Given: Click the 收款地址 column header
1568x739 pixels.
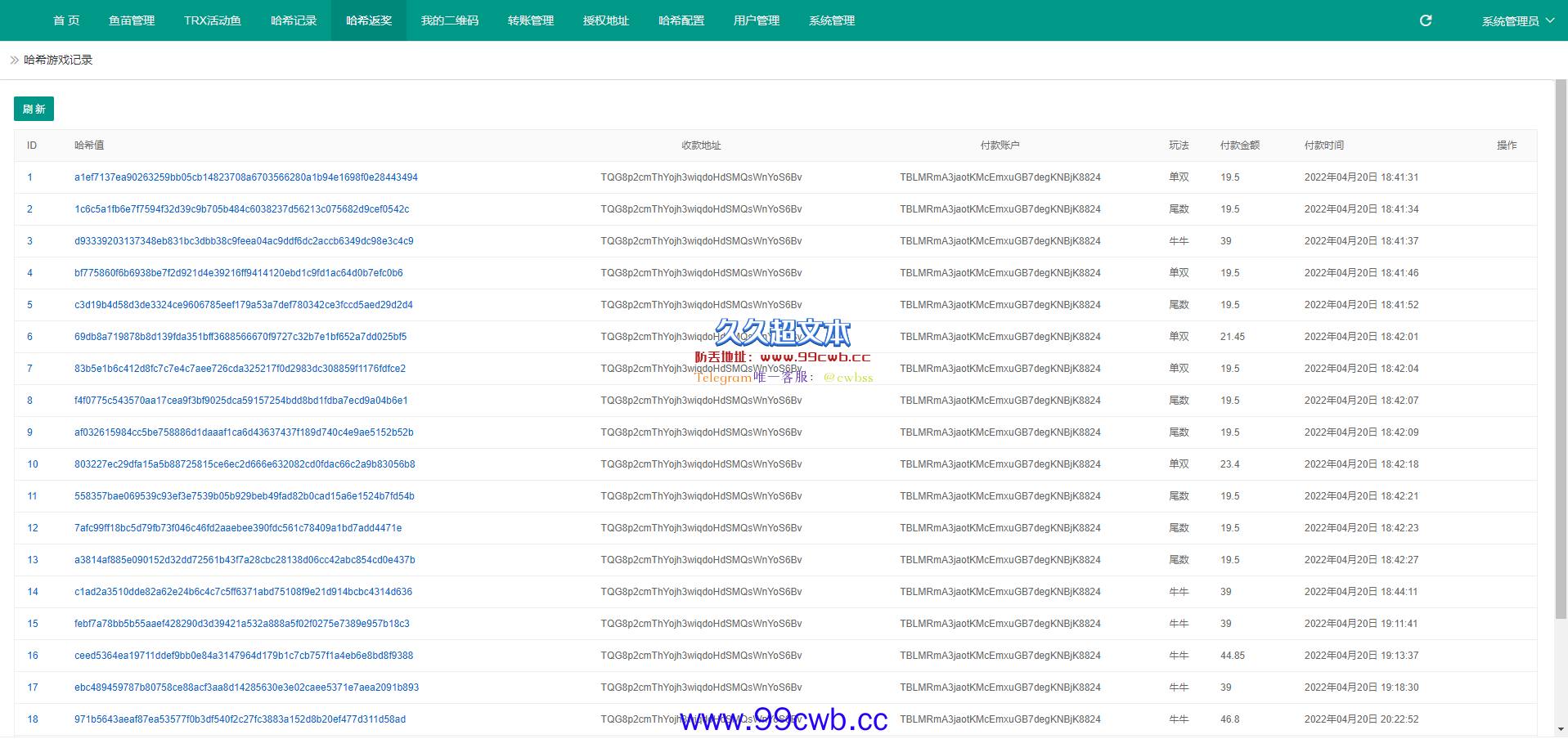Looking at the screenshot, I should click(x=701, y=146).
